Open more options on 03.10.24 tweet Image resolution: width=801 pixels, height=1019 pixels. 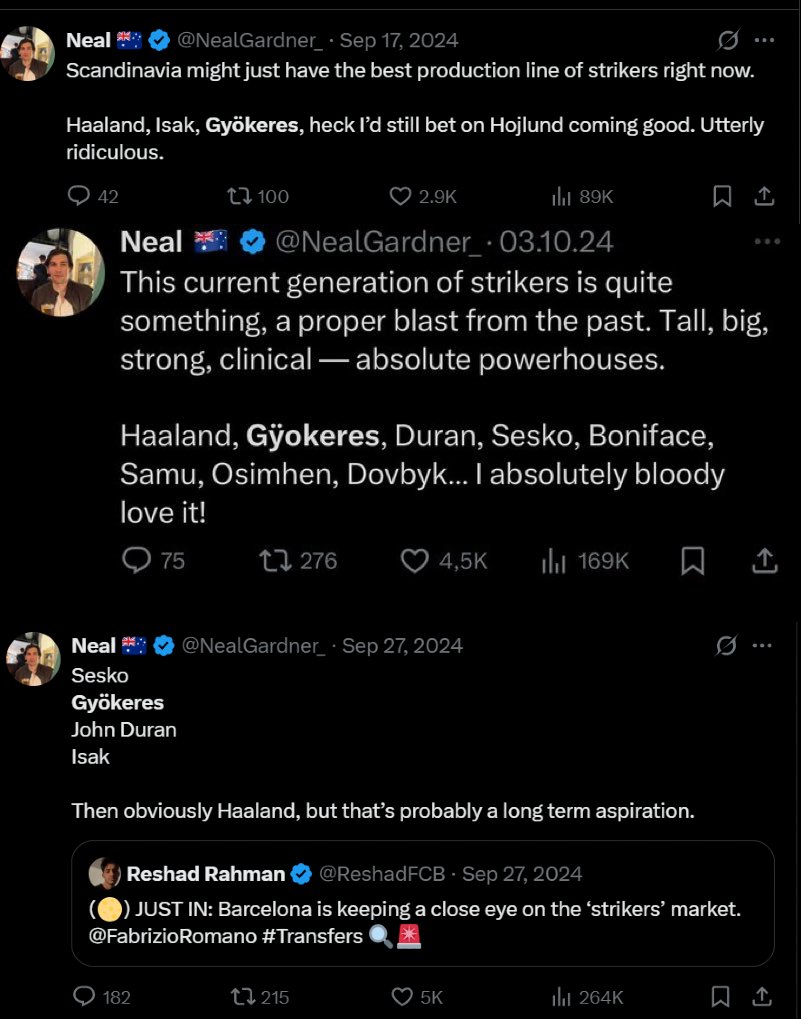point(767,242)
